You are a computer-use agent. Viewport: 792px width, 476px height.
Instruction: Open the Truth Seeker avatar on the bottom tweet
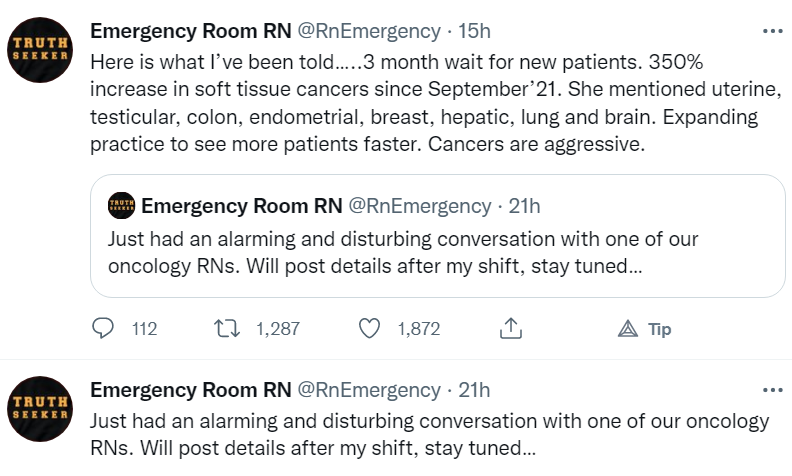[x=39, y=406]
